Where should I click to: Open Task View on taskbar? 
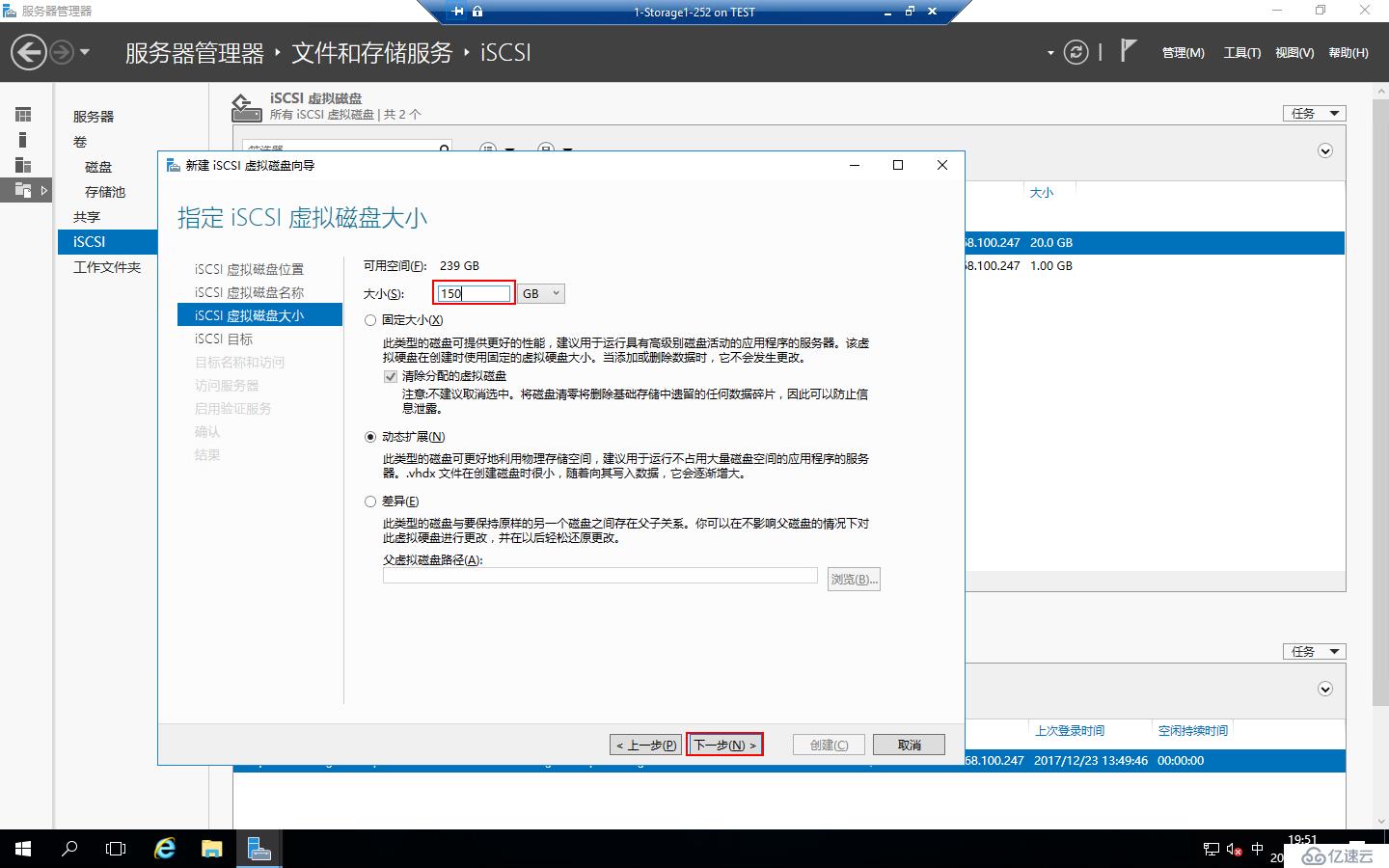[116, 849]
